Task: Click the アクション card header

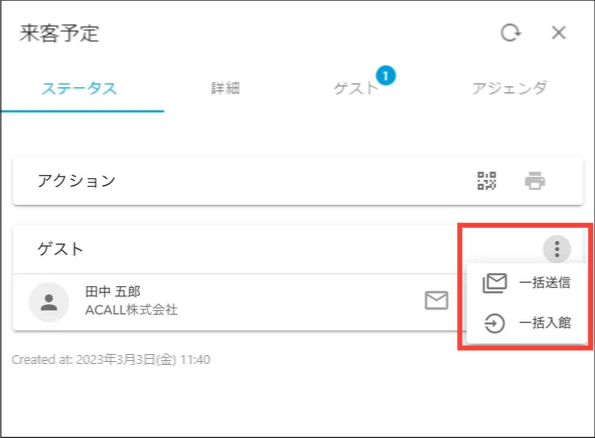Action: tap(76, 181)
